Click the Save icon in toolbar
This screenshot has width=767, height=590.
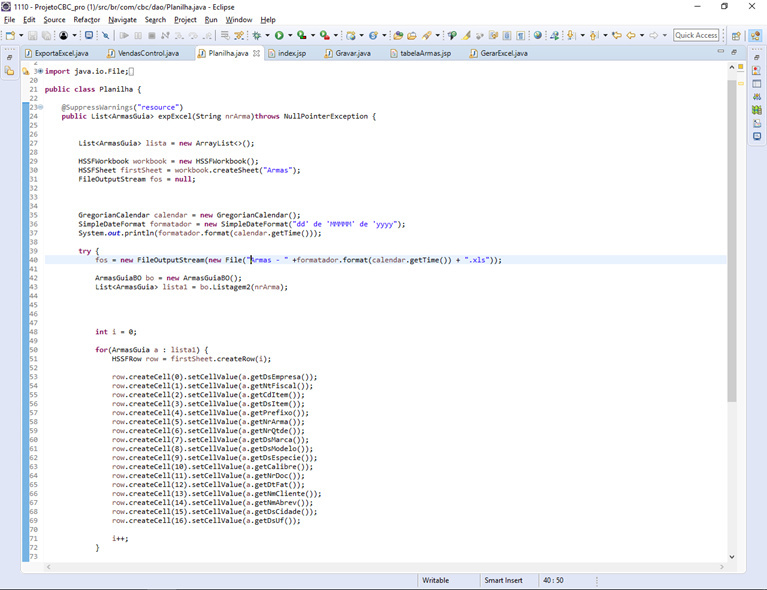click(32, 35)
